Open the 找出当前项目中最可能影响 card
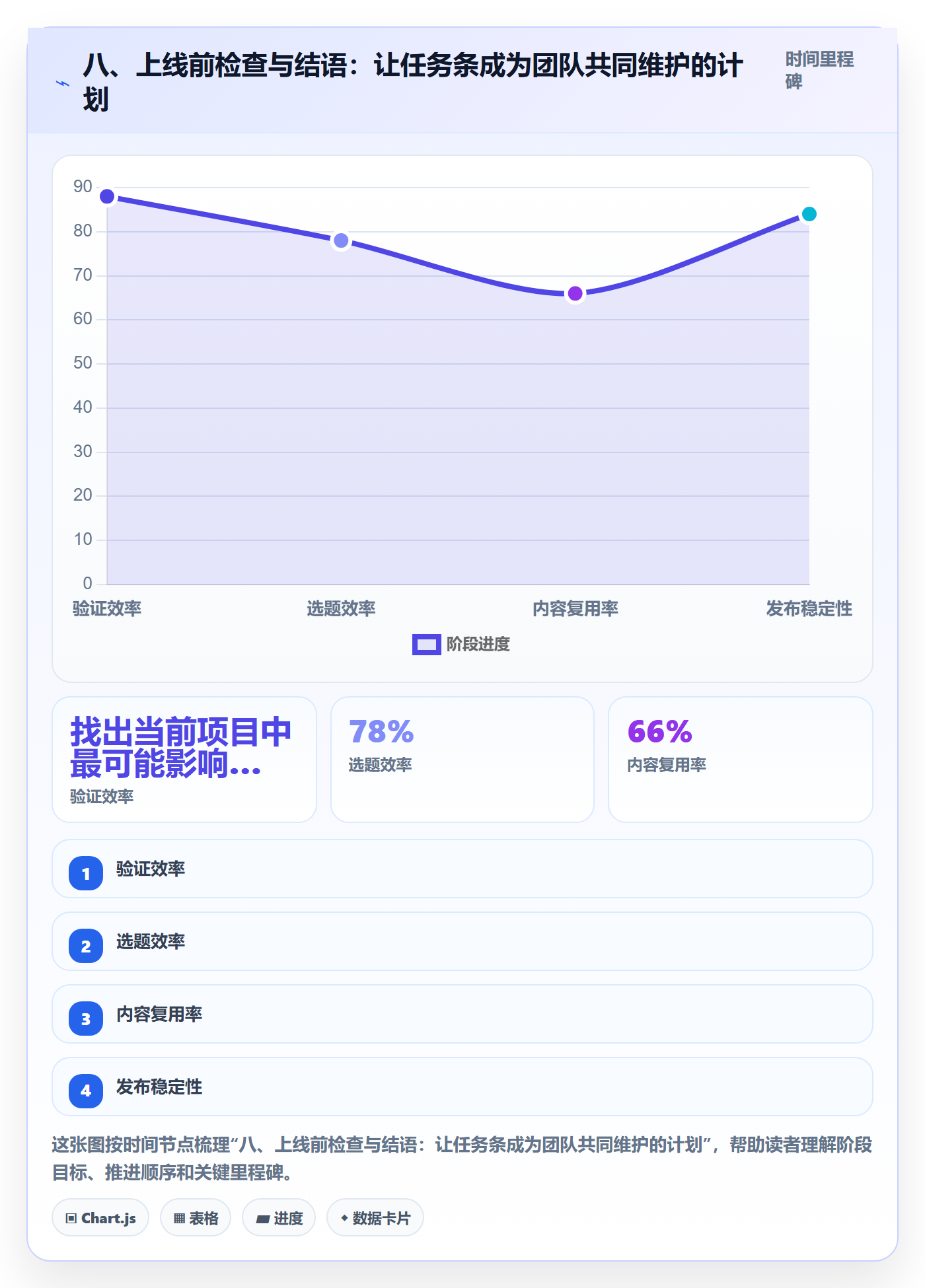 [x=184, y=760]
